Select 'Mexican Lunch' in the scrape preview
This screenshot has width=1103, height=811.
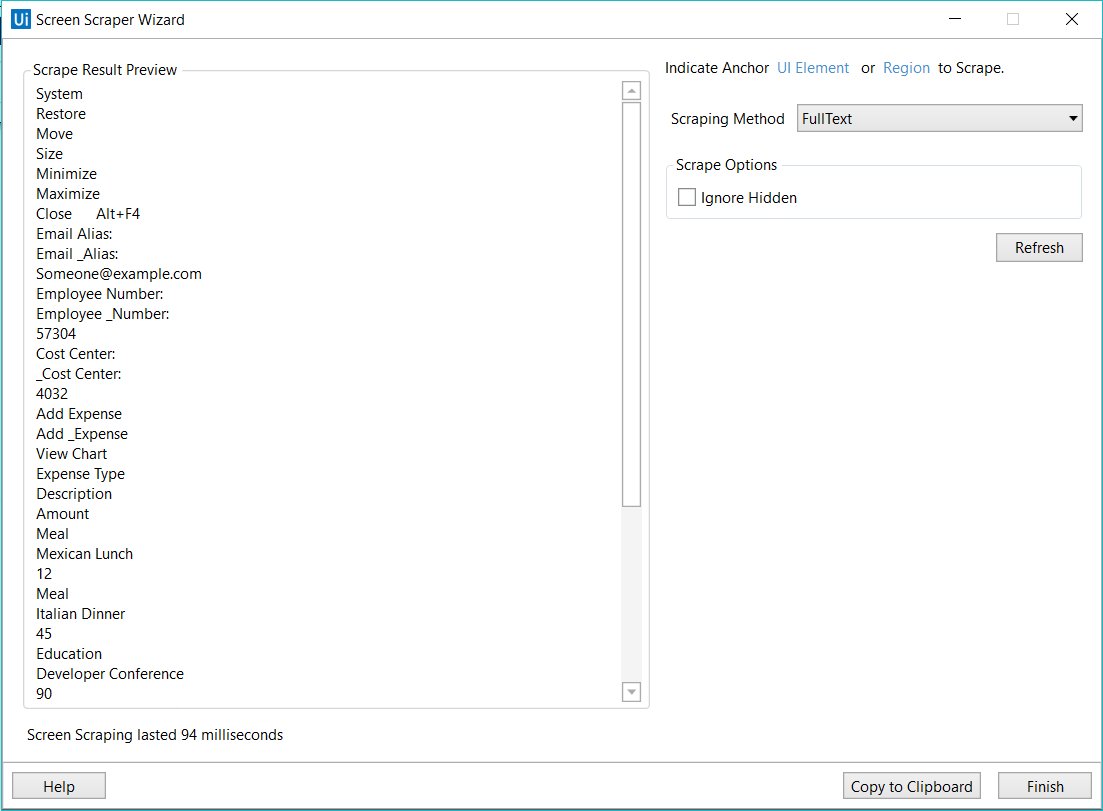[84, 553]
